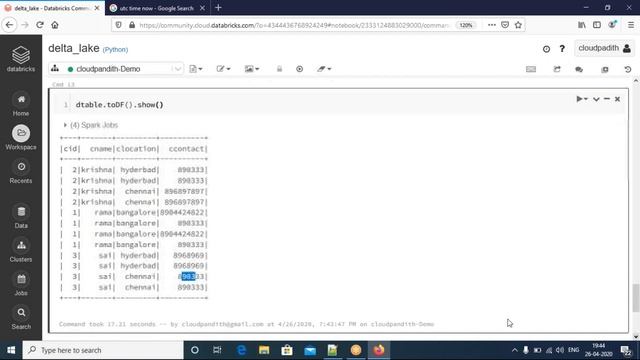The width and height of the screenshot is (640, 360).
Task: Expand the (4) Spark Jobs section
Action: tap(91, 125)
